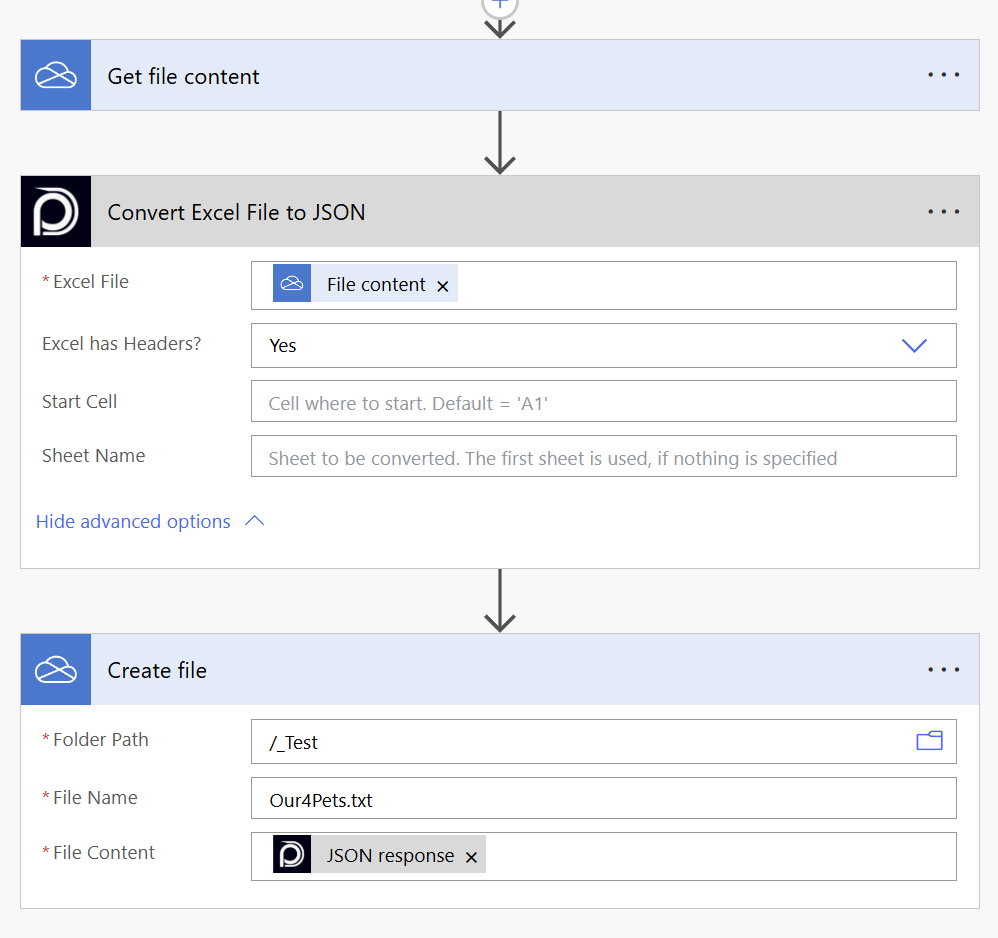Remove File content token from Excel File

(x=443, y=286)
